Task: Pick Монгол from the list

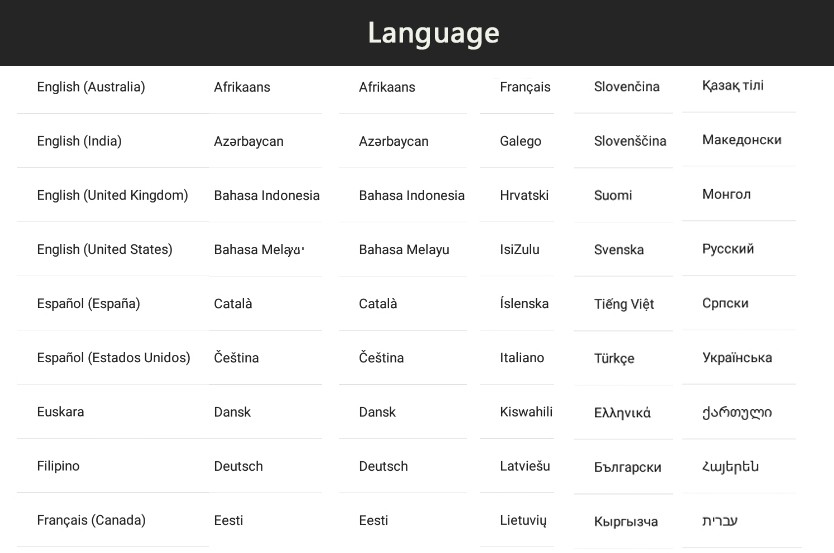Action: pos(739,194)
